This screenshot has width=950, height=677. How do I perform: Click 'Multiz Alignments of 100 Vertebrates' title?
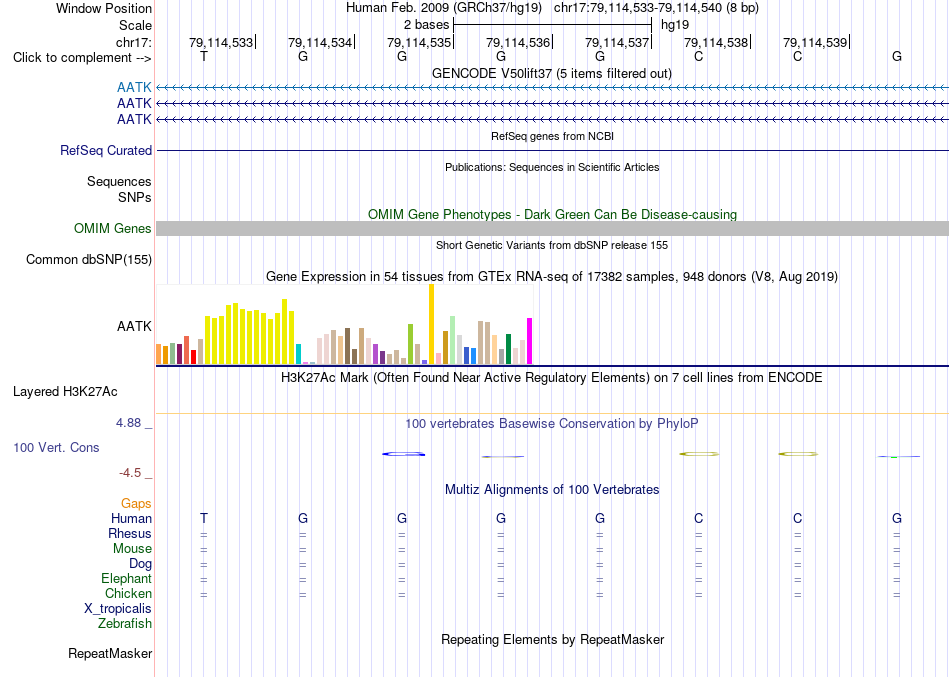point(552,490)
